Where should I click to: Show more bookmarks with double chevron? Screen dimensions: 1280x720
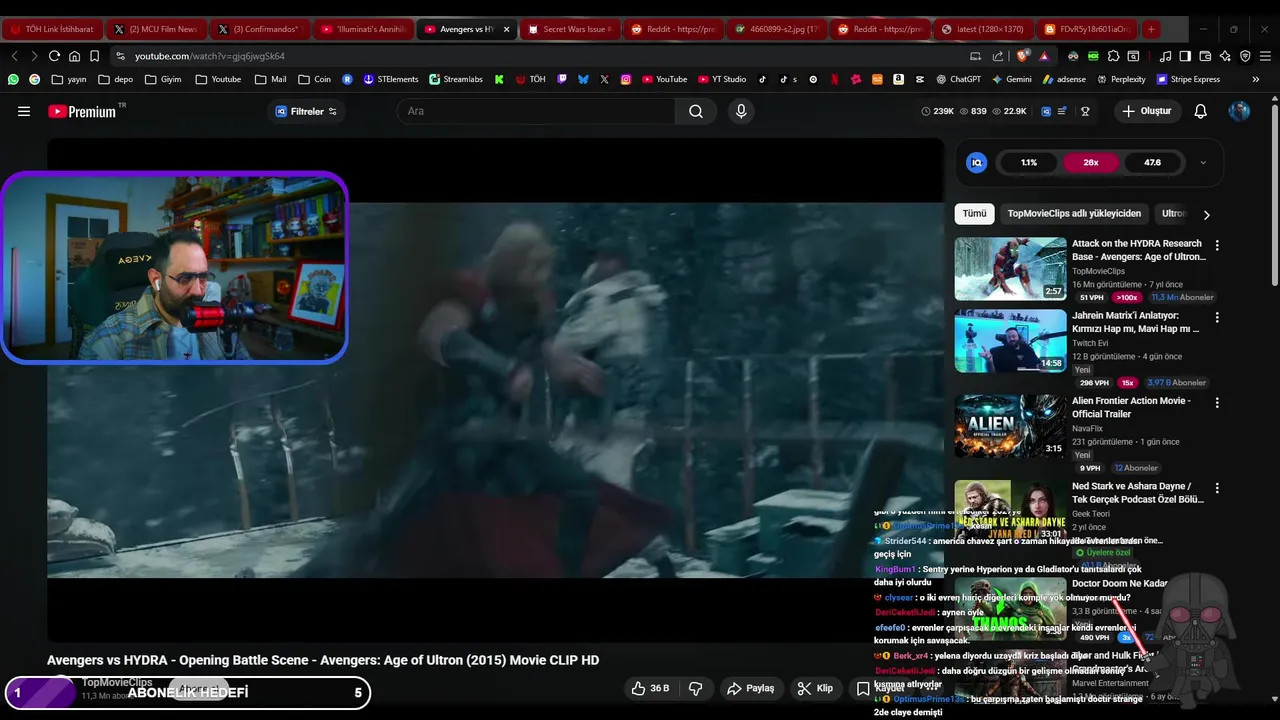point(1256,79)
